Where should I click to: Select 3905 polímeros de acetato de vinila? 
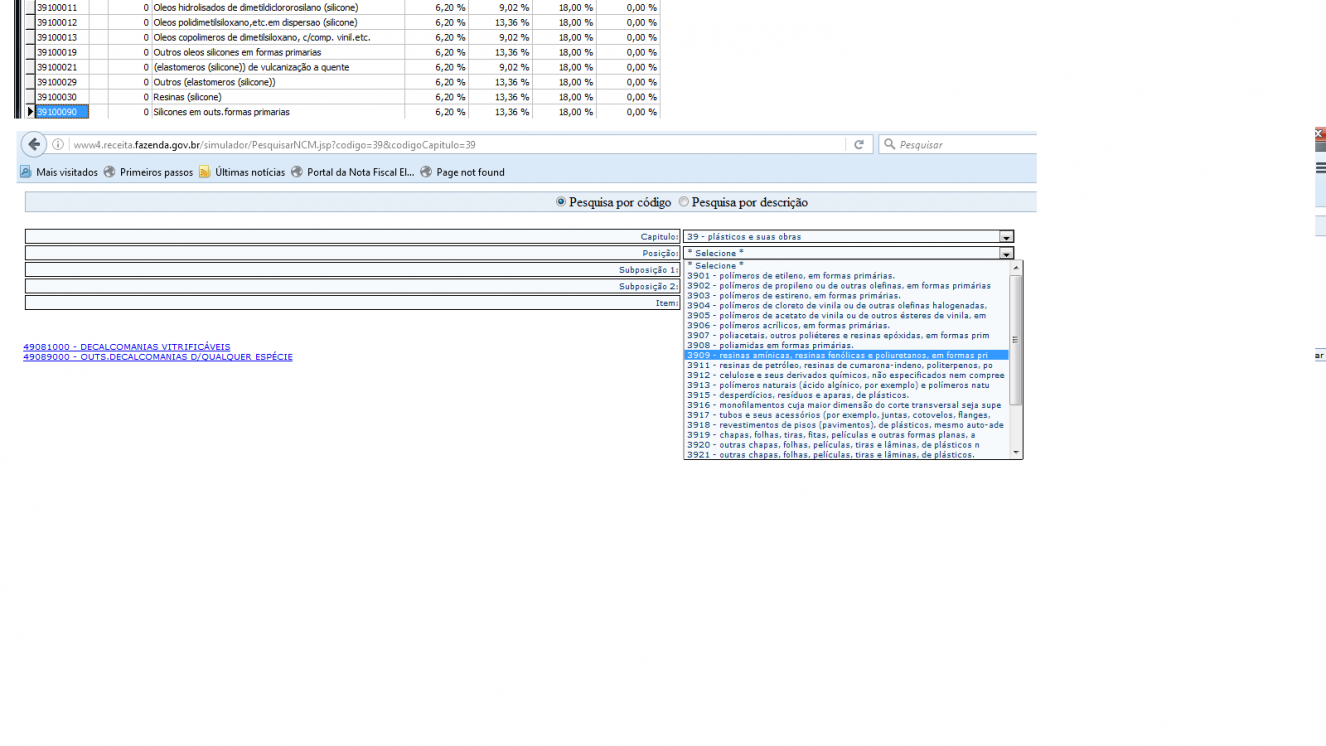[846, 316]
